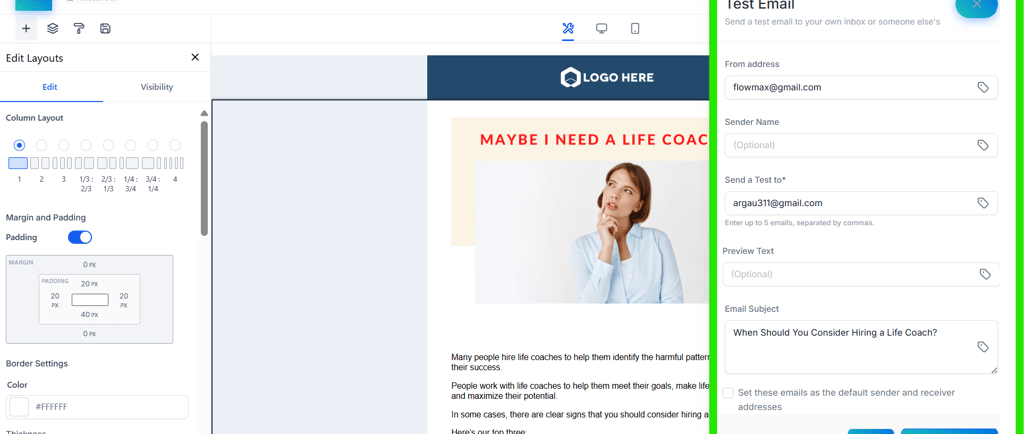Select the thinking woman image block

592,232
